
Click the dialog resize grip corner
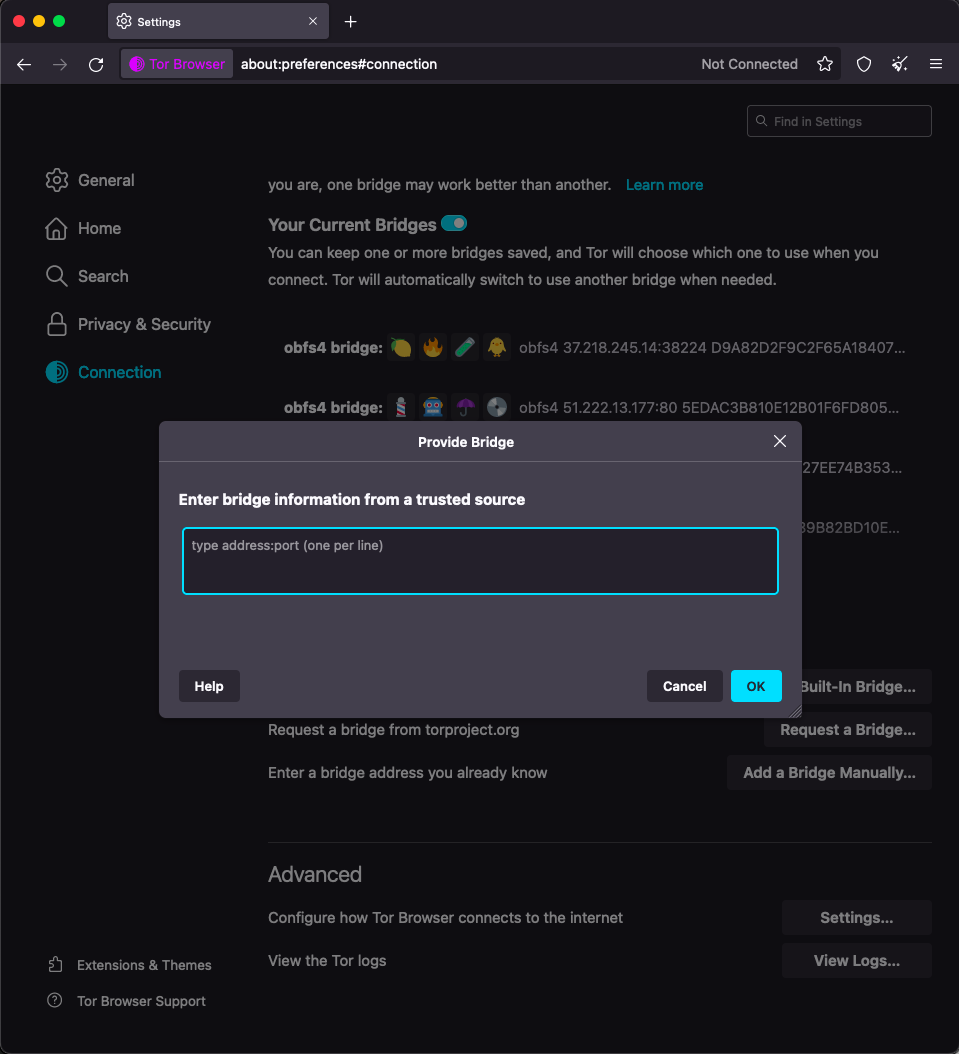tap(795, 712)
